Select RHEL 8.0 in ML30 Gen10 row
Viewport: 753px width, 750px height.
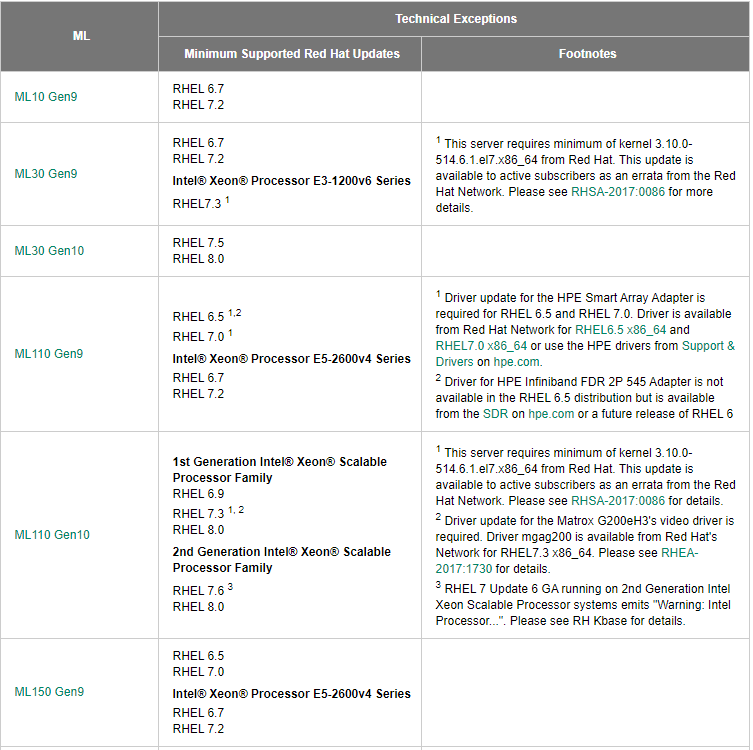point(198,259)
